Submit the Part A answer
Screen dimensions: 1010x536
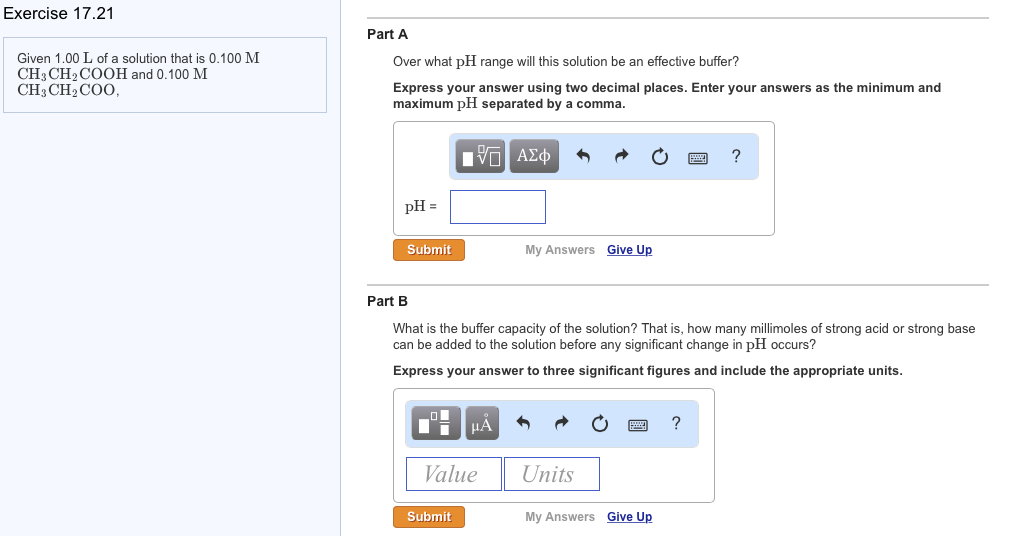pos(429,250)
